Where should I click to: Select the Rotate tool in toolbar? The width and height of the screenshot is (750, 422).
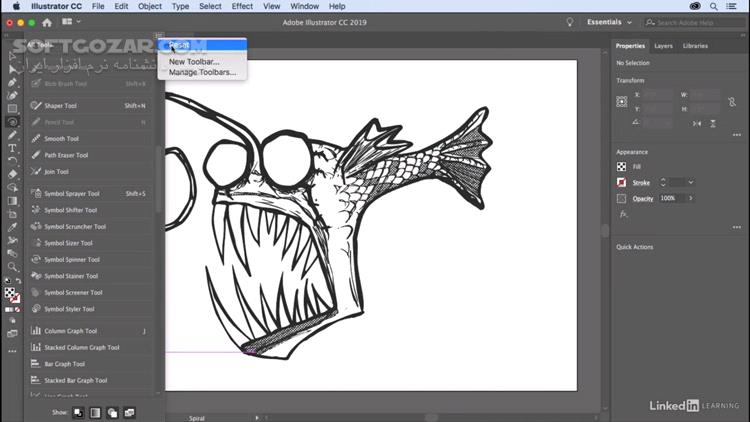[x=12, y=161]
